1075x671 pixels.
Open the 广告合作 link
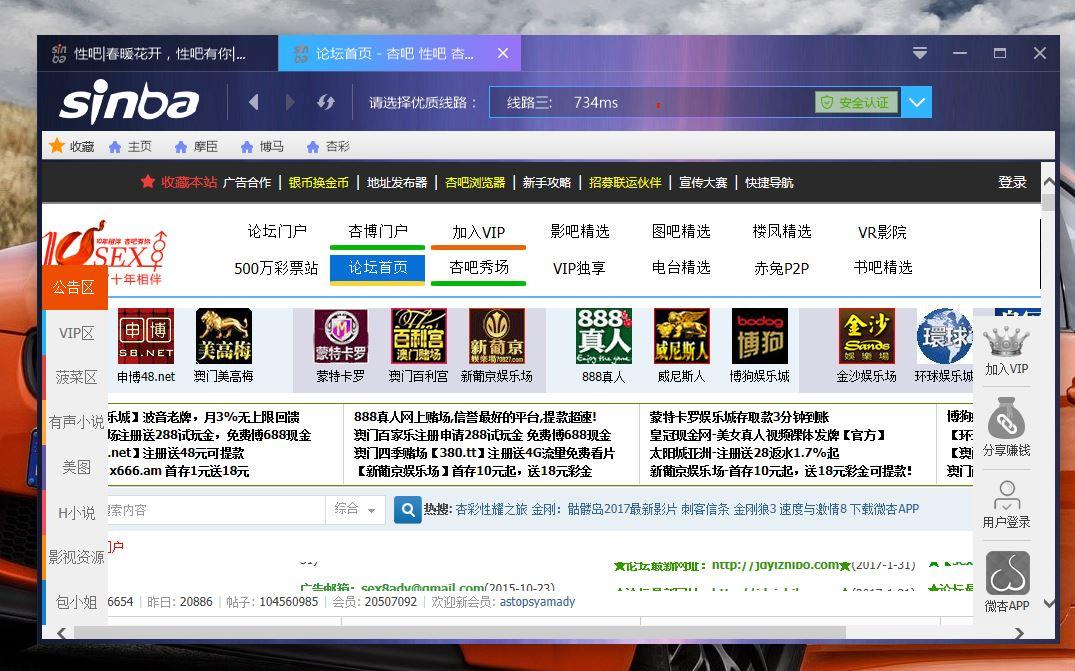(247, 182)
